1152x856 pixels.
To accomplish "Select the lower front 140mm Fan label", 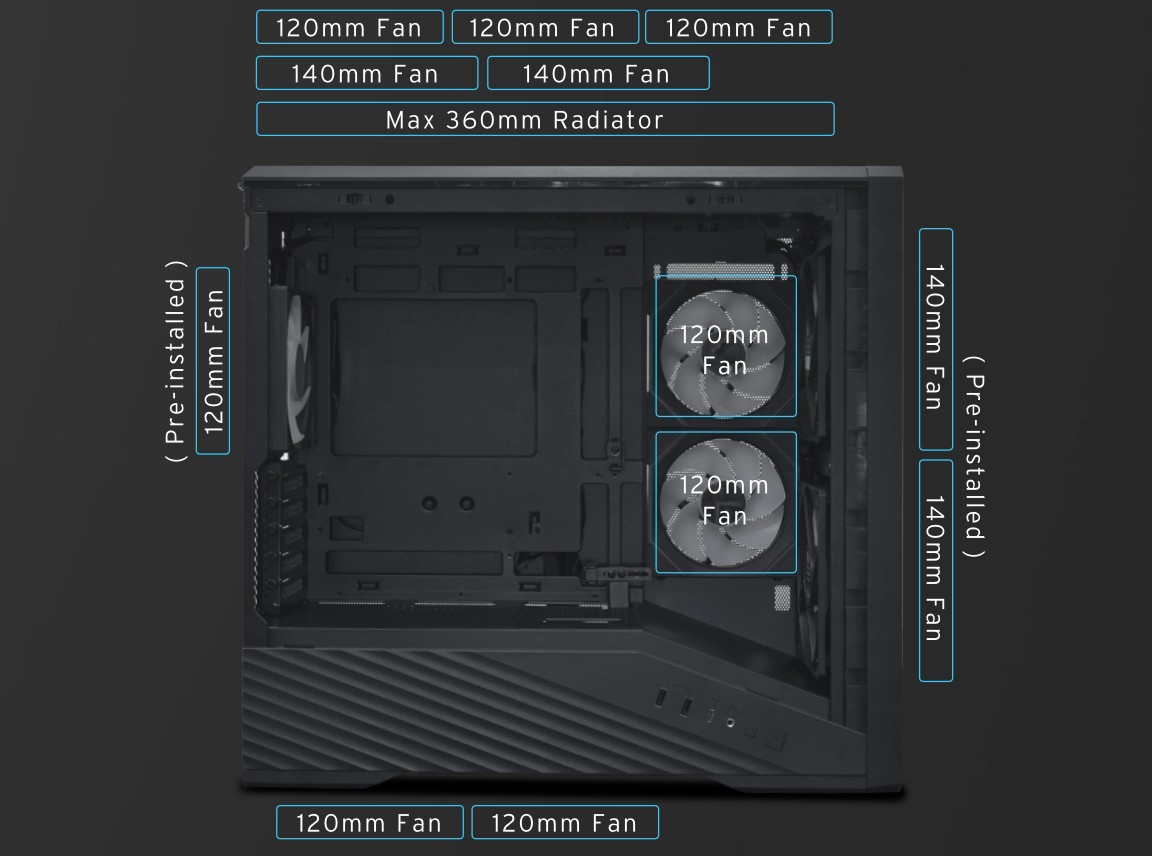I will pyautogui.click(x=936, y=571).
